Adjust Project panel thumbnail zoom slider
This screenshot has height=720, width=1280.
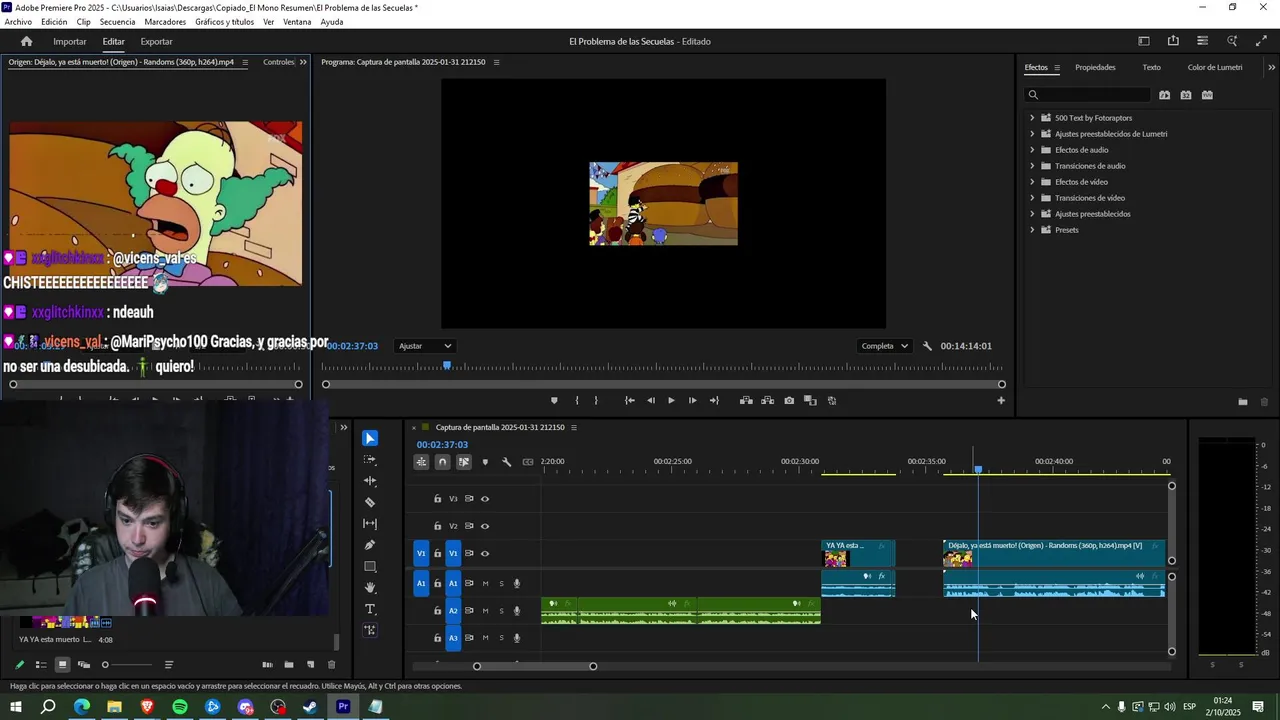[x=128, y=665]
